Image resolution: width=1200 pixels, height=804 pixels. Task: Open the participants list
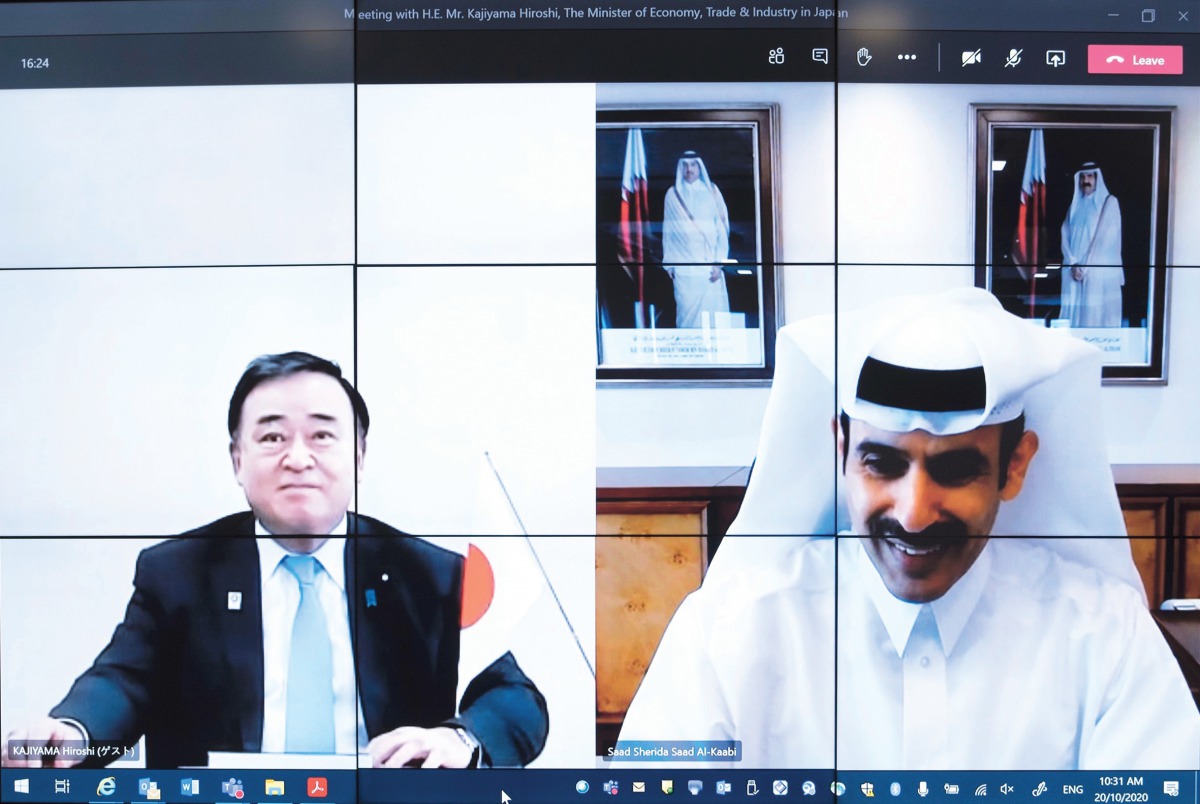[x=776, y=57]
